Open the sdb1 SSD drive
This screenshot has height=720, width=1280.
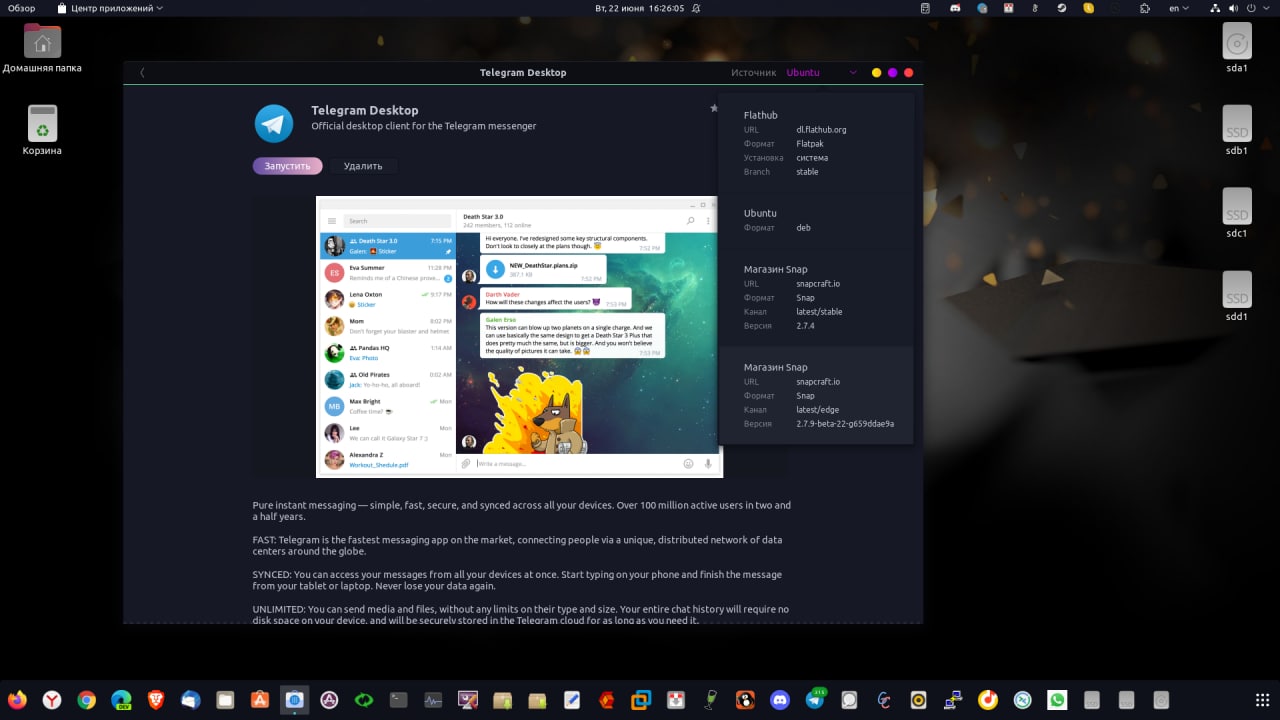pos(1237,130)
